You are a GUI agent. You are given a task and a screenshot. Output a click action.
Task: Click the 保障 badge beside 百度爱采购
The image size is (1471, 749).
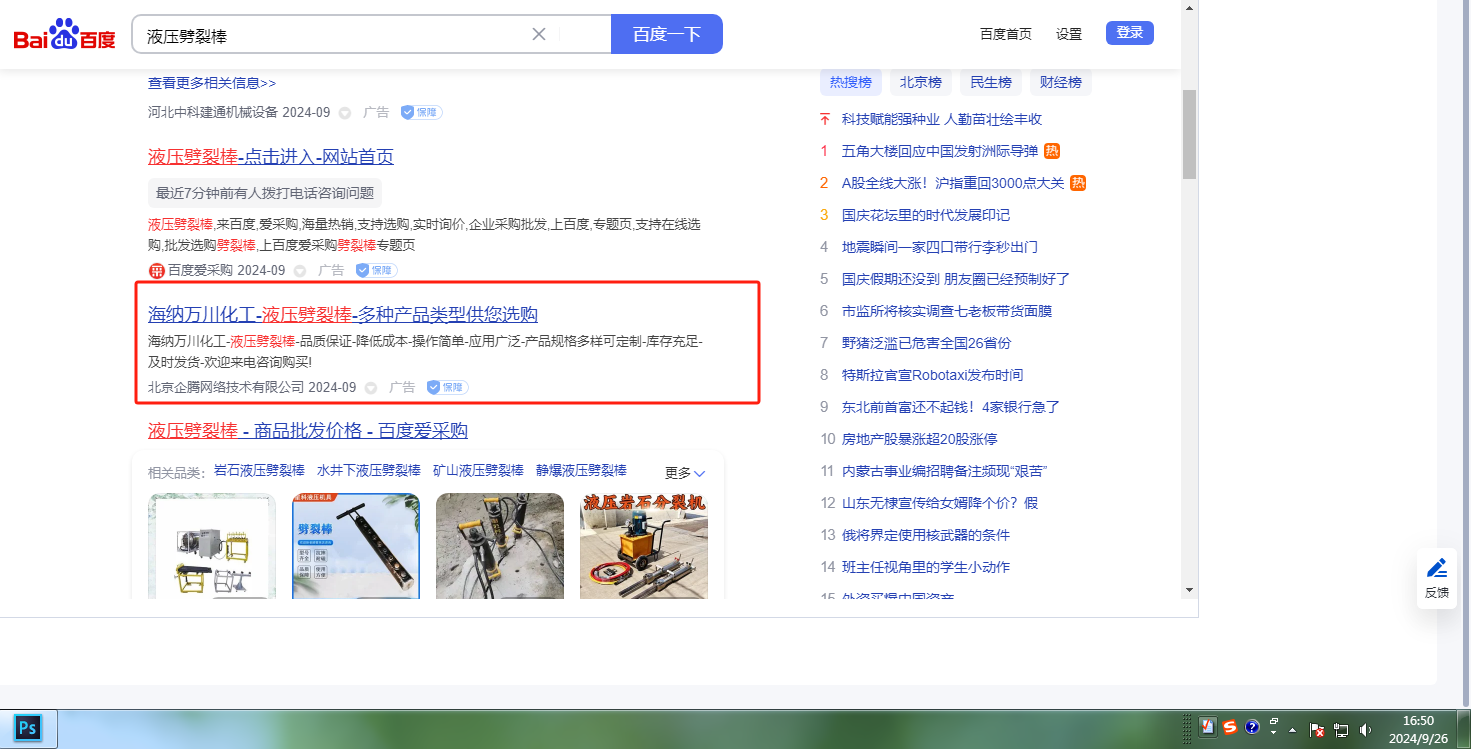376,270
